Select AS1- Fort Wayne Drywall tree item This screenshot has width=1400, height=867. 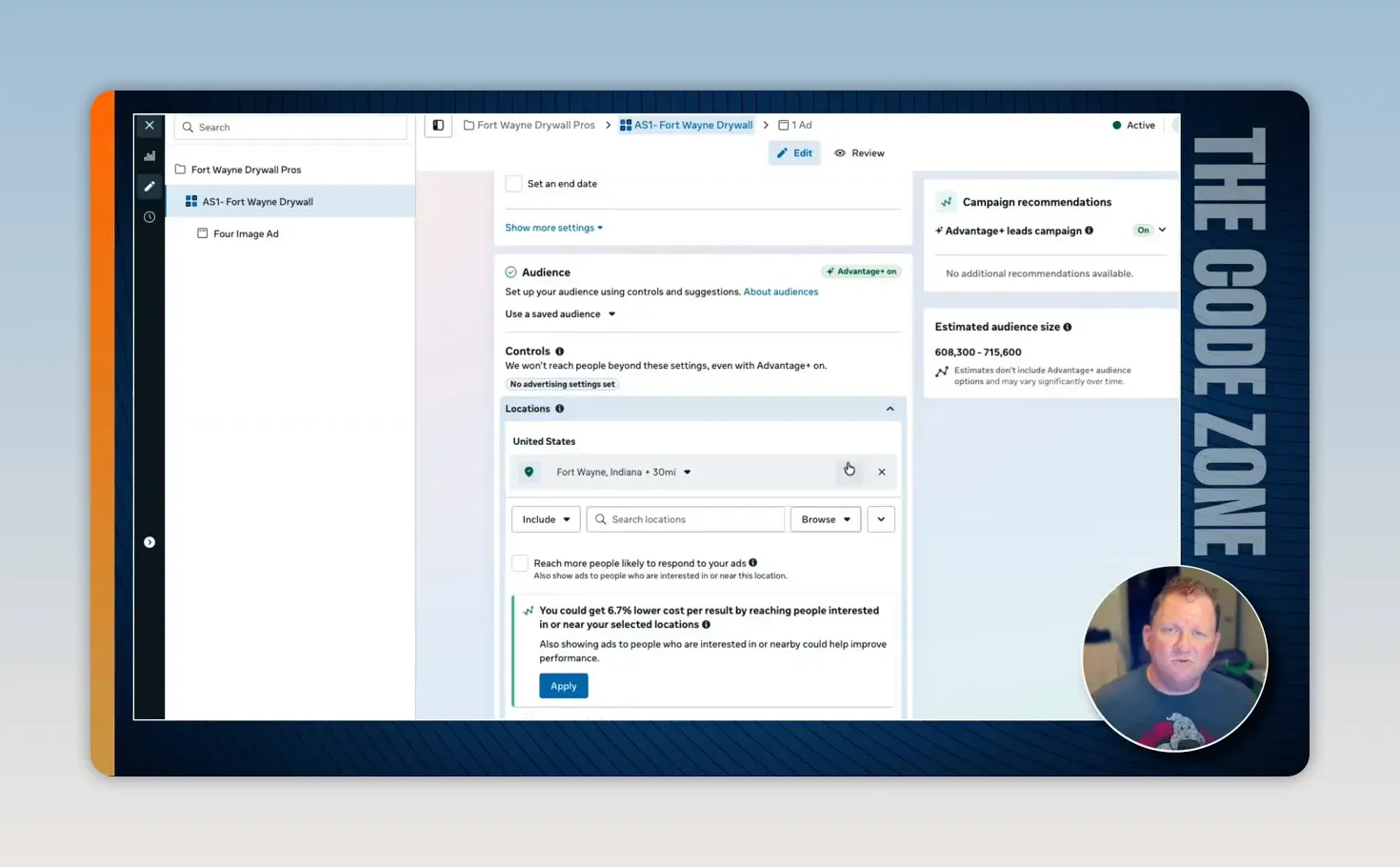[290, 202]
